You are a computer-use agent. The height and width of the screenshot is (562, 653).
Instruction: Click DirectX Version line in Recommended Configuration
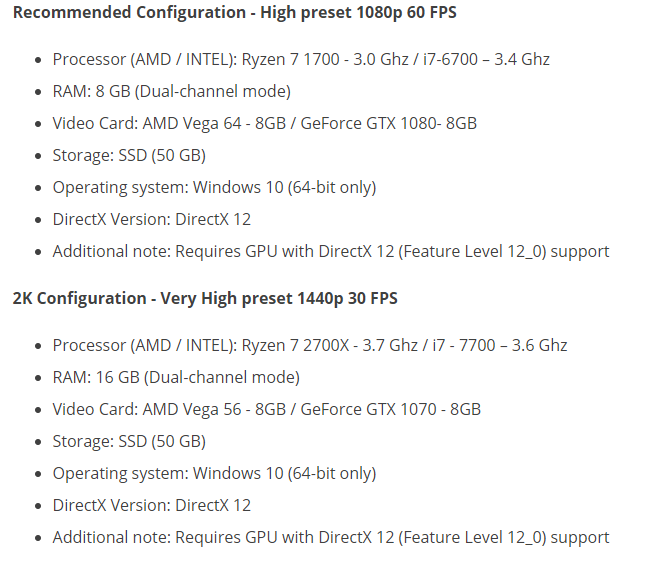151,219
